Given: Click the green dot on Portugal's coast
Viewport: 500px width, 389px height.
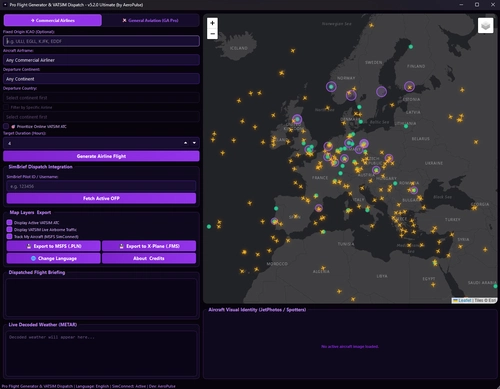Looking at the screenshot, I should 276,208.
